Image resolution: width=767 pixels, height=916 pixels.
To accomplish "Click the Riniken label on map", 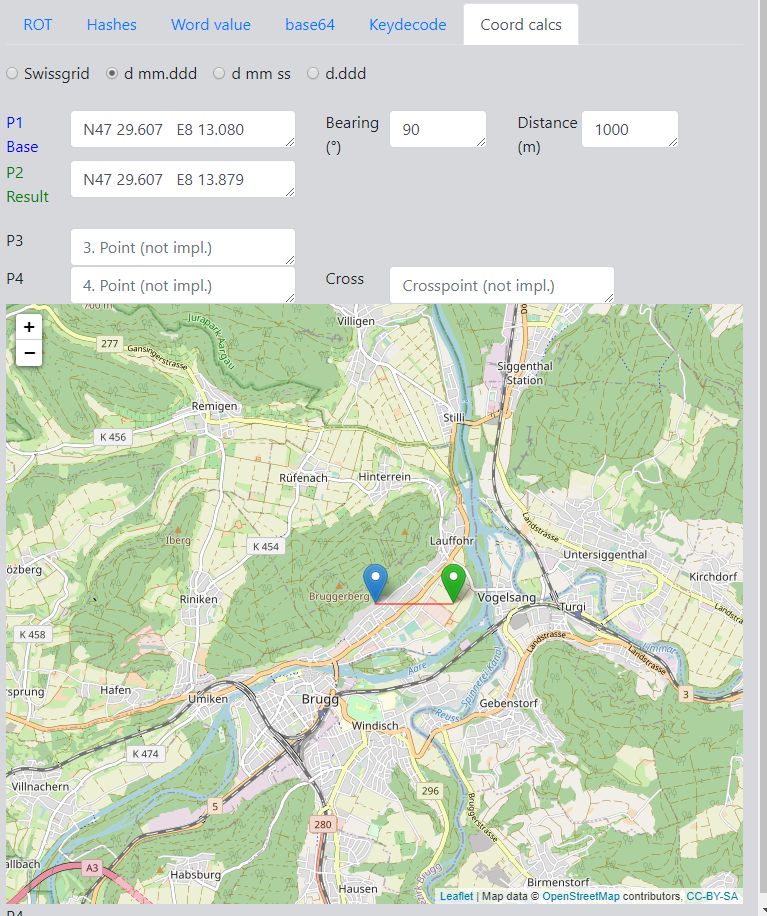I will pos(199,599).
